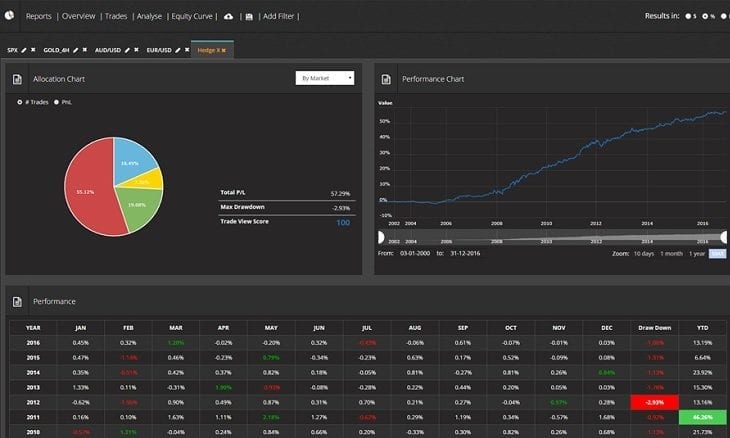The width and height of the screenshot is (730, 438).
Task: Edit the SPX tab with pencil icon
Action: tap(24, 49)
